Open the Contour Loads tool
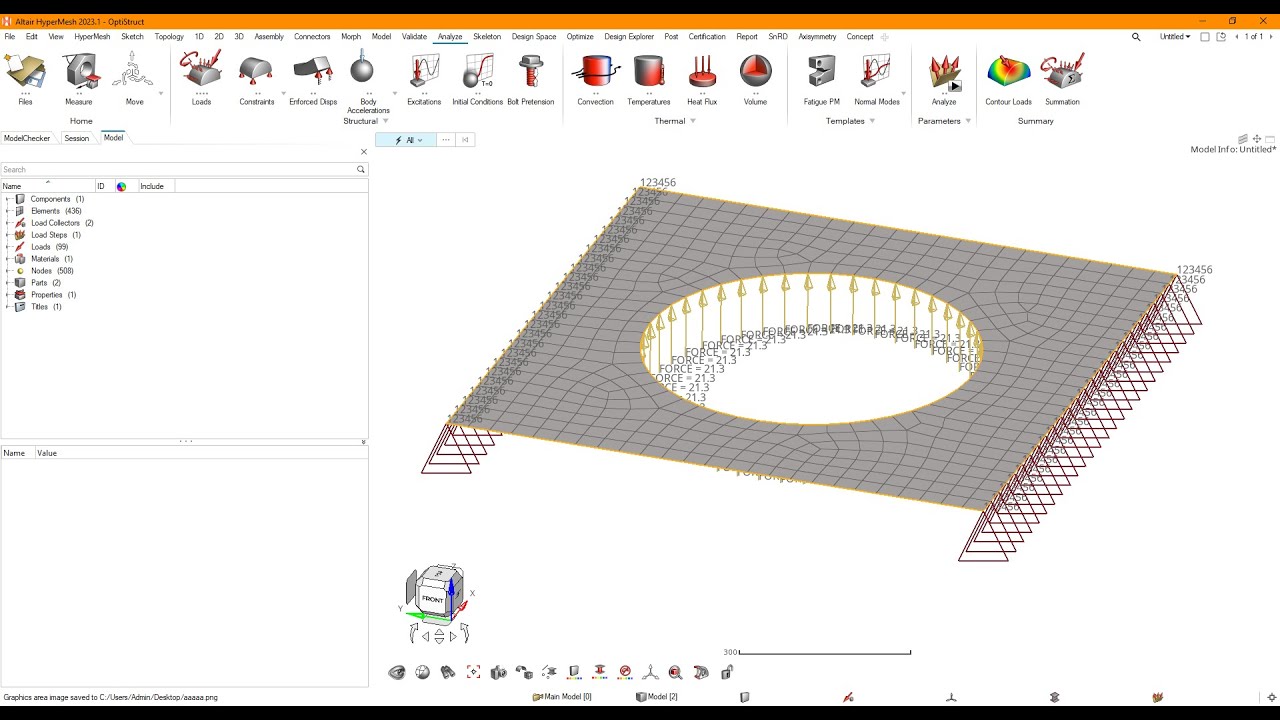The height and width of the screenshot is (720, 1280). pos(1008,79)
